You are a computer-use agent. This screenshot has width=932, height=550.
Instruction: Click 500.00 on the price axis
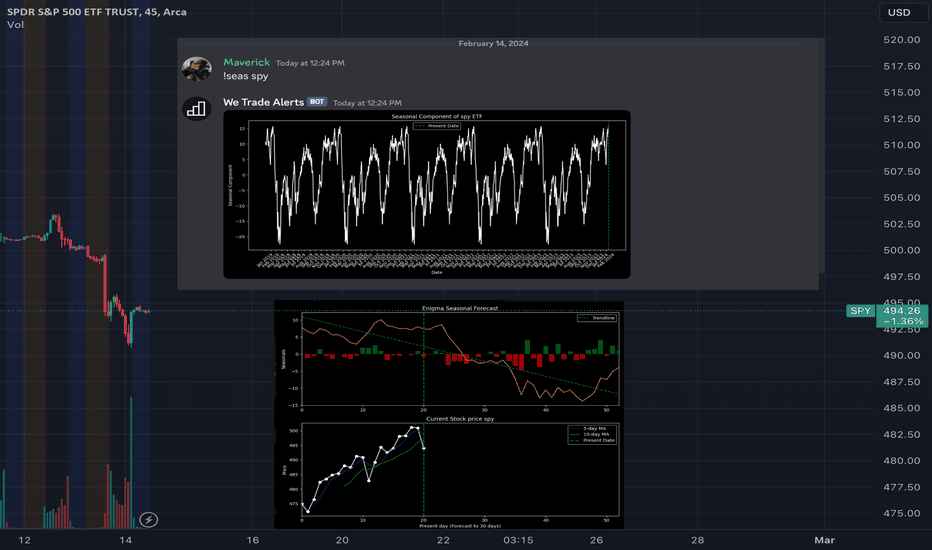(x=902, y=250)
